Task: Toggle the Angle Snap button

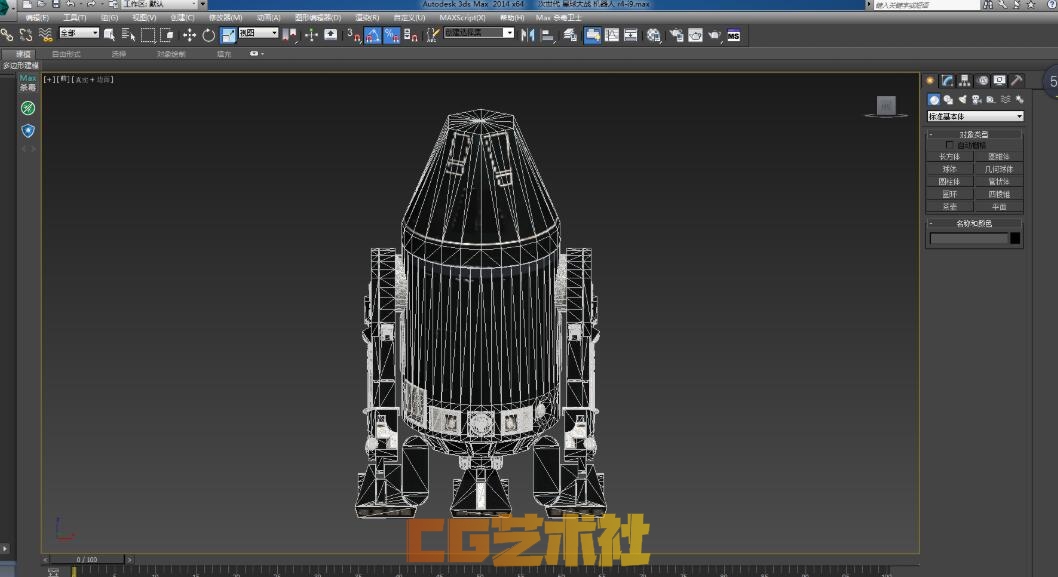Action: click(x=372, y=35)
